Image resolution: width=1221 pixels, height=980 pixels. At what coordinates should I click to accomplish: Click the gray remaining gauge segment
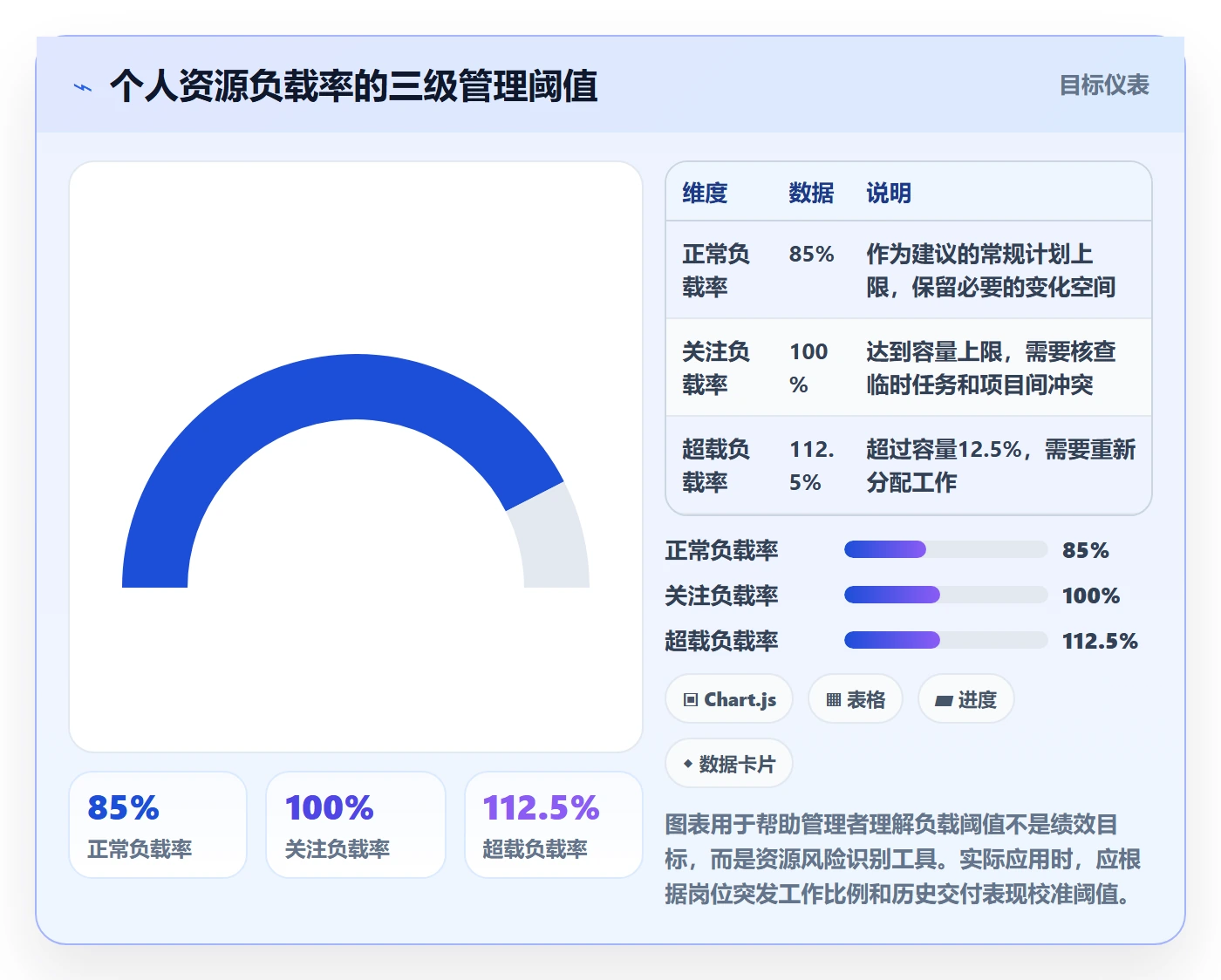(x=553, y=539)
